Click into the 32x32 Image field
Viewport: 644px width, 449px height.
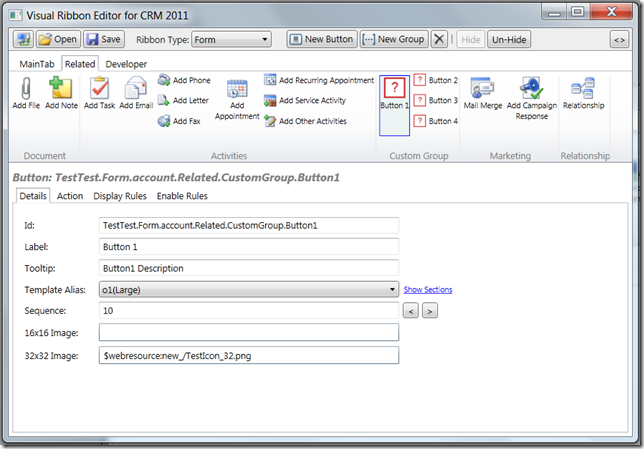[248, 355]
